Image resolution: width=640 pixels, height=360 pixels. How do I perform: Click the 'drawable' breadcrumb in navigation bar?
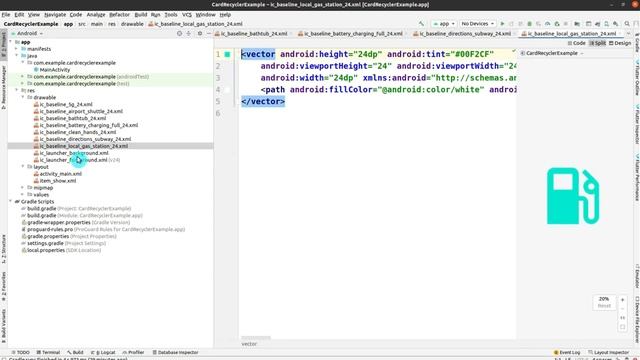[132, 24]
